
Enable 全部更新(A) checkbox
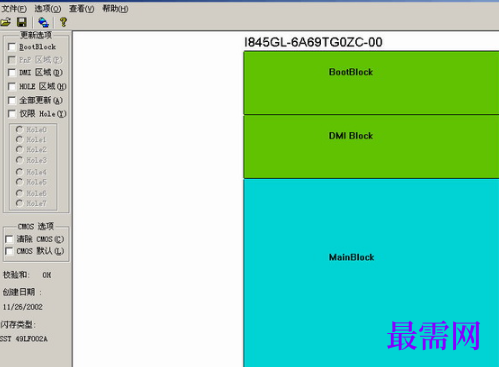tap(12, 100)
